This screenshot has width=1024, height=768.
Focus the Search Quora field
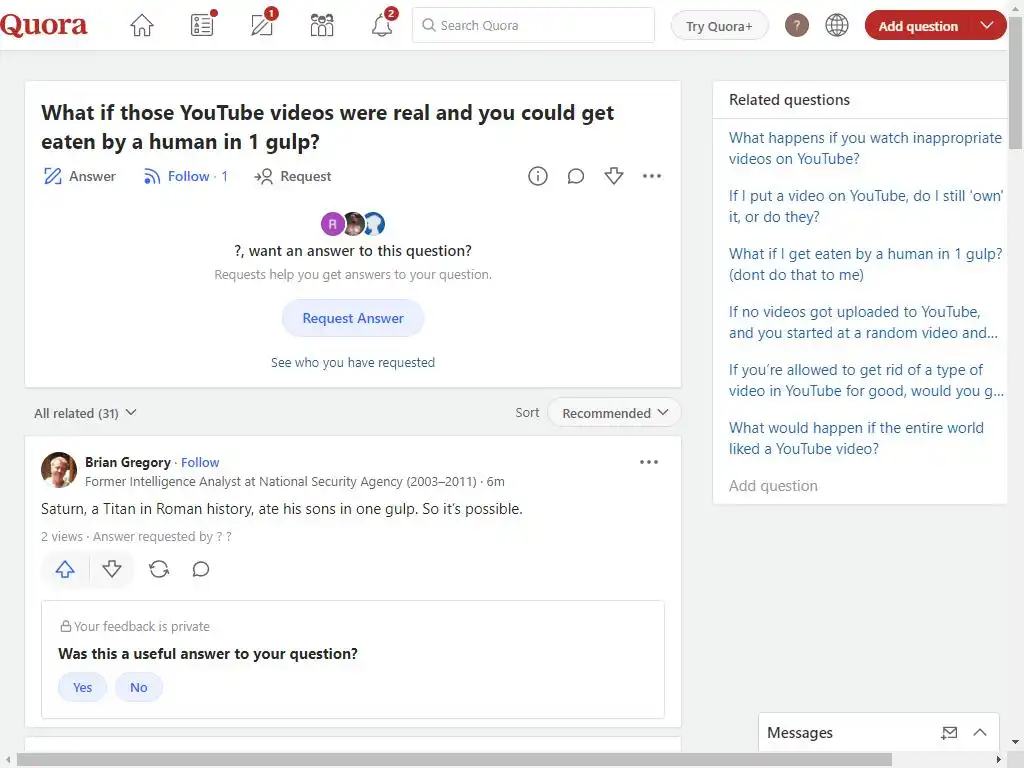pyautogui.click(x=533, y=25)
